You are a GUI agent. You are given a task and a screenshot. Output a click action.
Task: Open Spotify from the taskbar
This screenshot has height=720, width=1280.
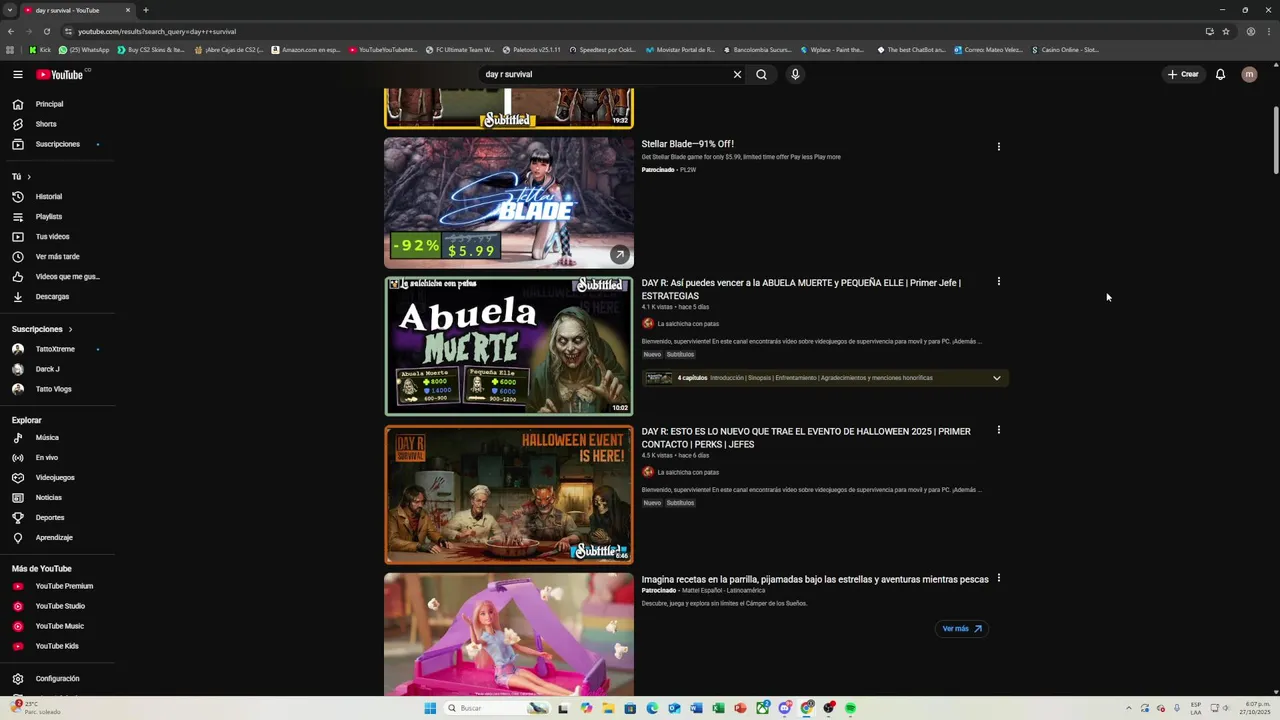tap(850, 708)
